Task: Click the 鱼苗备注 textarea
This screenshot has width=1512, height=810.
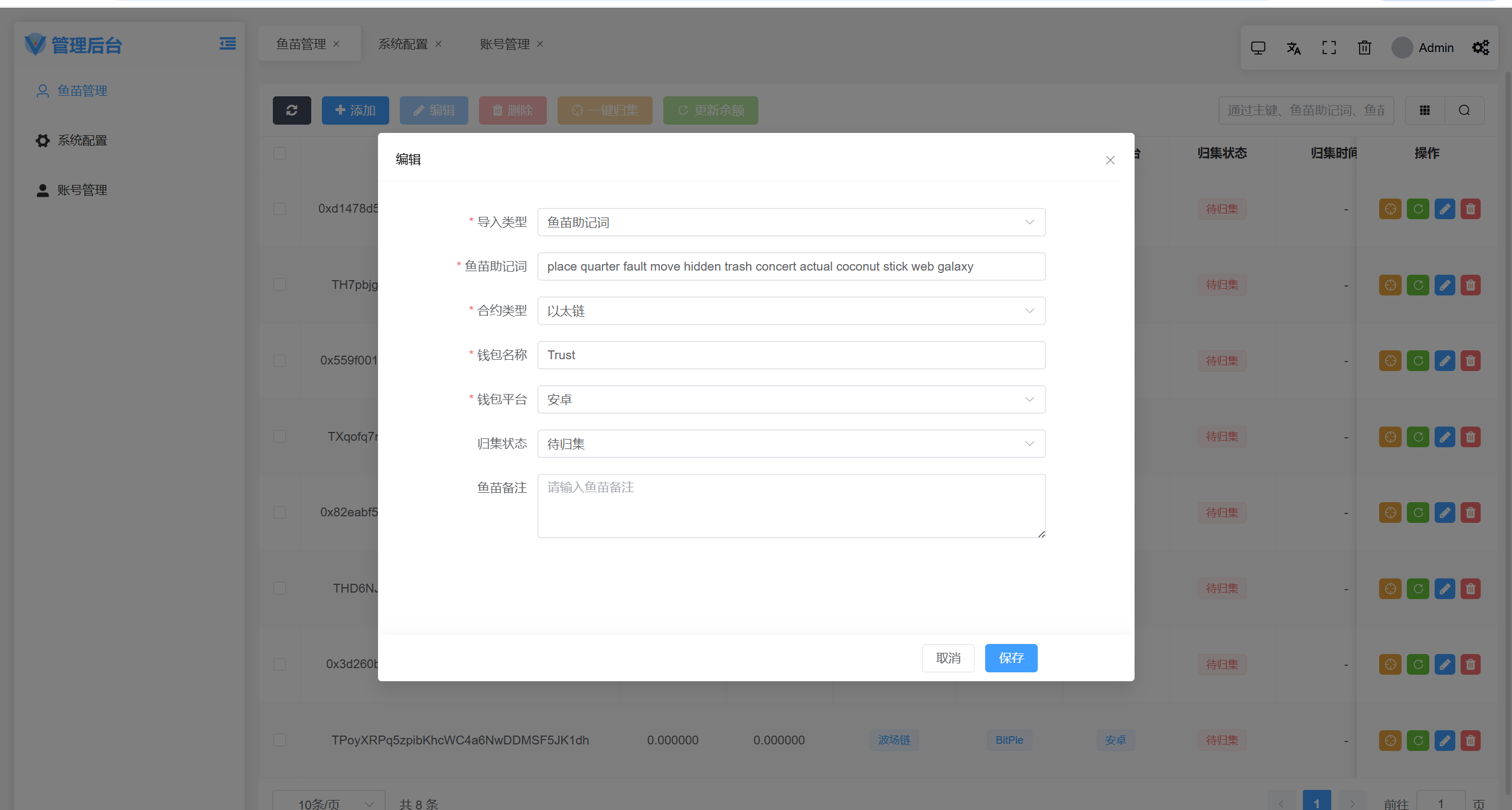Action: [791, 506]
